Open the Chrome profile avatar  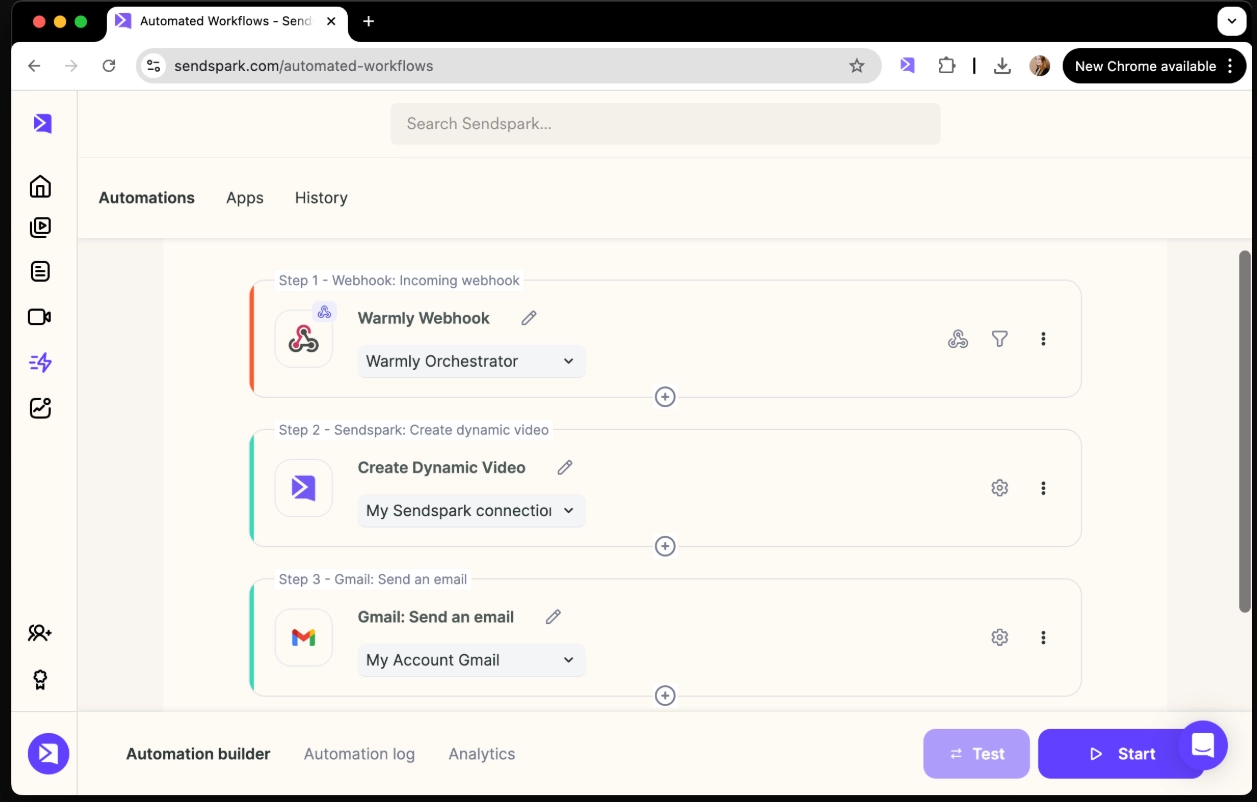[1040, 66]
